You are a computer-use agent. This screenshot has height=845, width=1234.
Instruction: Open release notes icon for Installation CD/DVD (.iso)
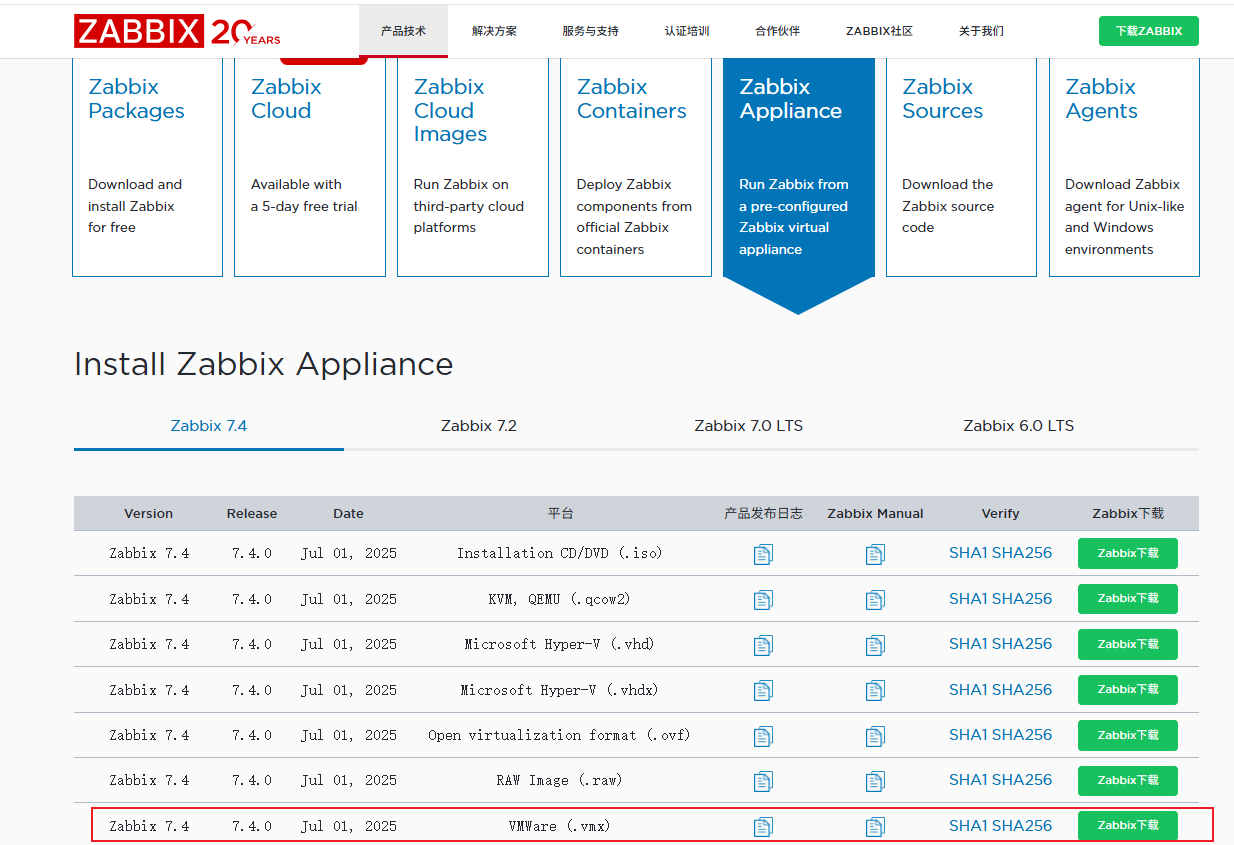pyautogui.click(x=763, y=554)
